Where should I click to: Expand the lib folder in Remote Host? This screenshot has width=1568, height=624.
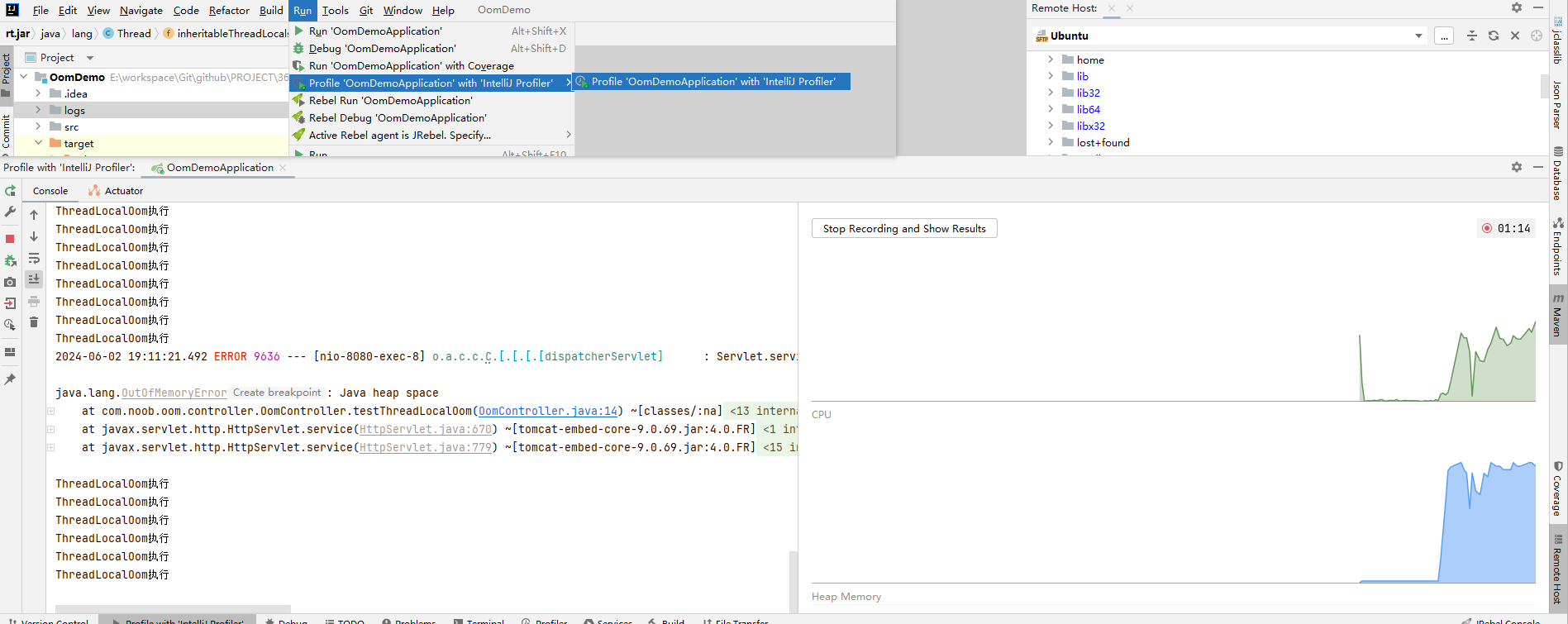(1051, 76)
